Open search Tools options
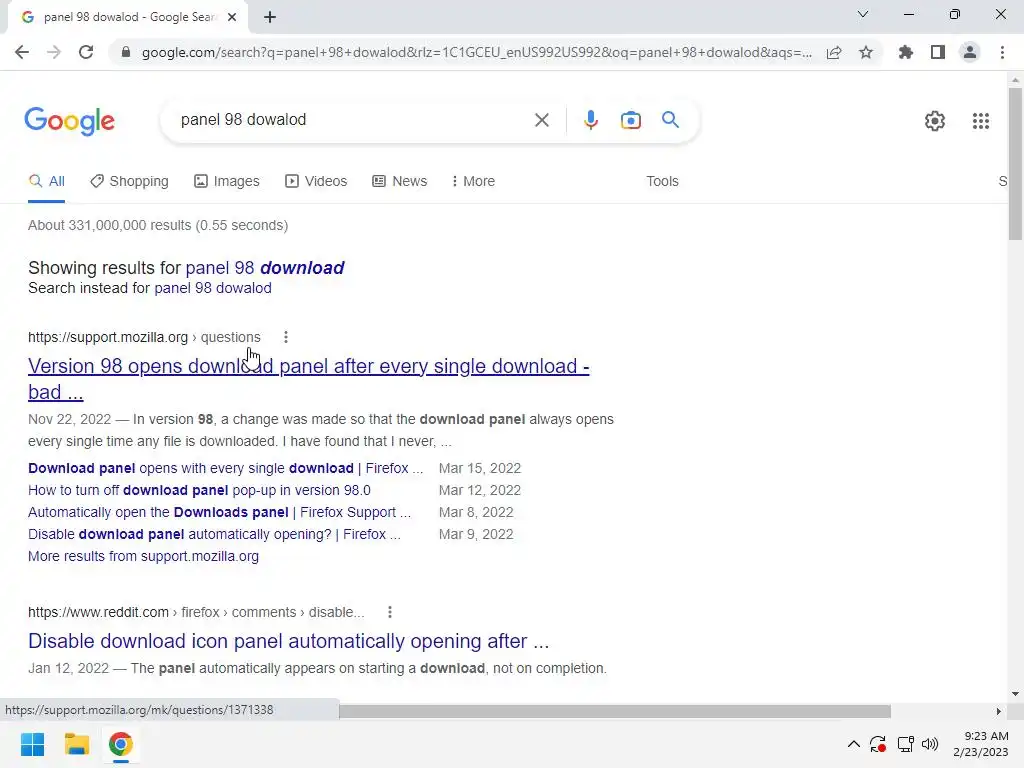Viewport: 1024px width, 768px height. (x=662, y=182)
